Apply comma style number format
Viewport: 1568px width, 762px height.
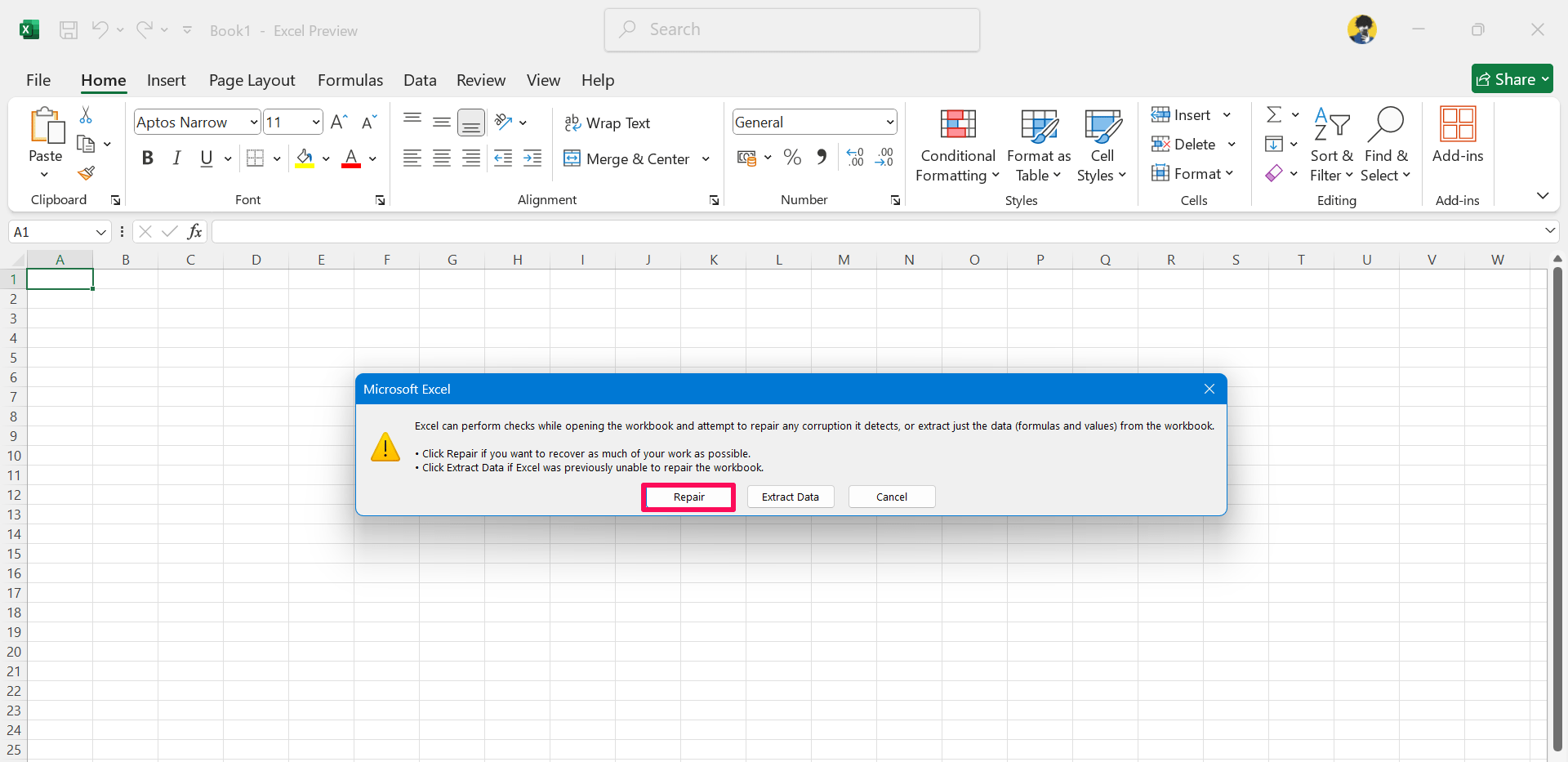(x=822, y=157)
